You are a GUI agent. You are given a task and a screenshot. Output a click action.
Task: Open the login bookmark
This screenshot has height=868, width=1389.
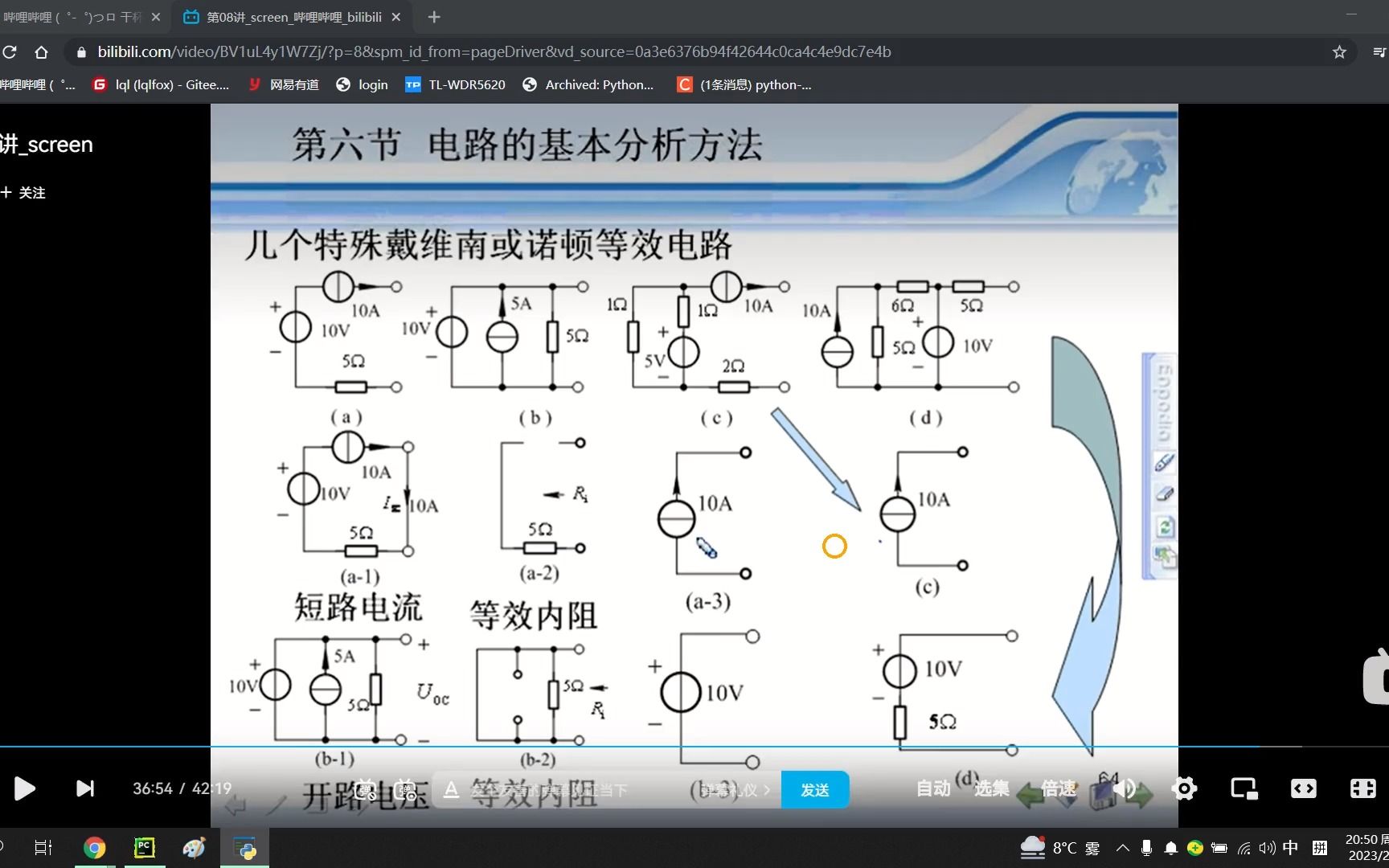click(x=362, y=84)
